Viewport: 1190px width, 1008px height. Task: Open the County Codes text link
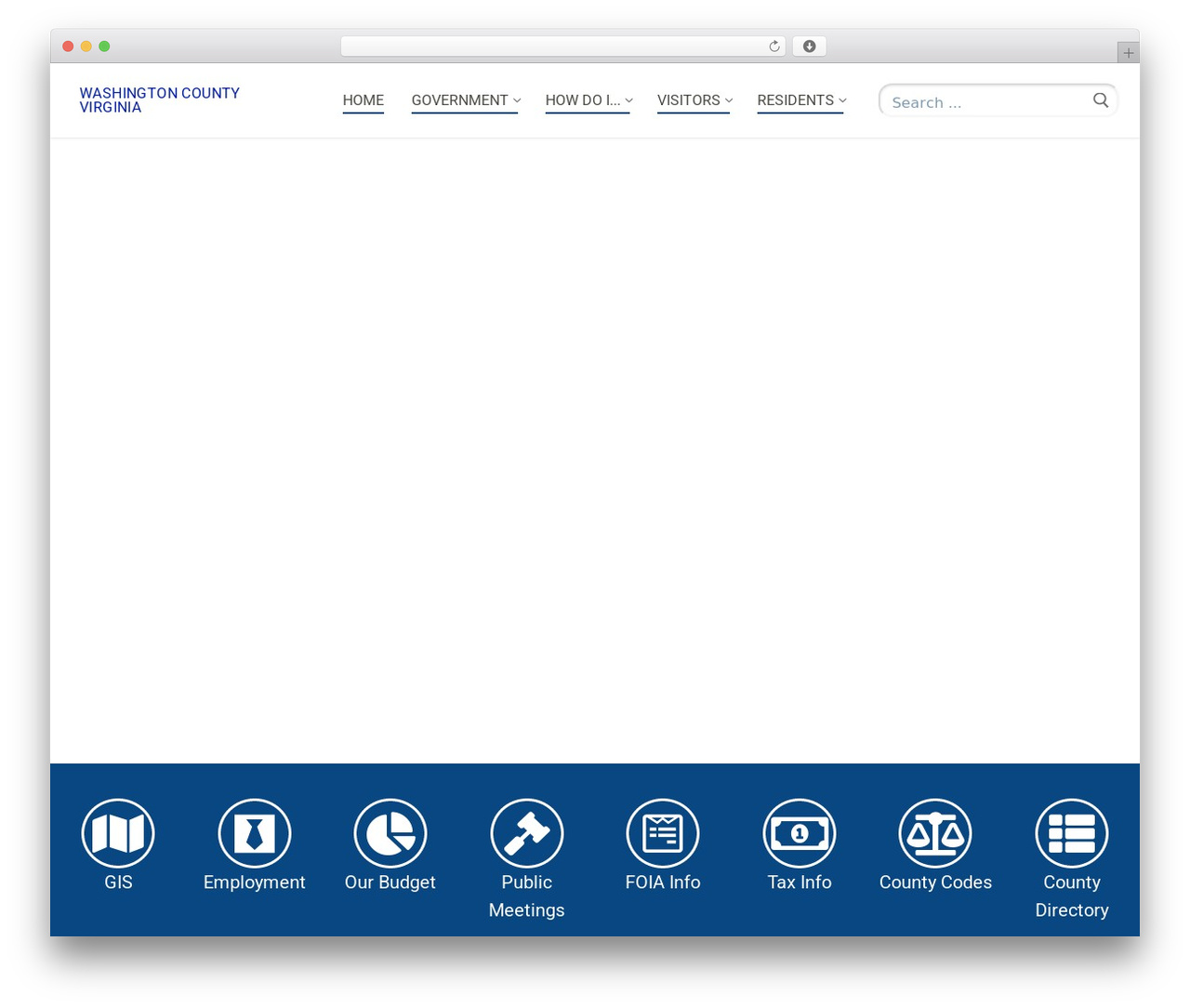[x=935, y=882]
